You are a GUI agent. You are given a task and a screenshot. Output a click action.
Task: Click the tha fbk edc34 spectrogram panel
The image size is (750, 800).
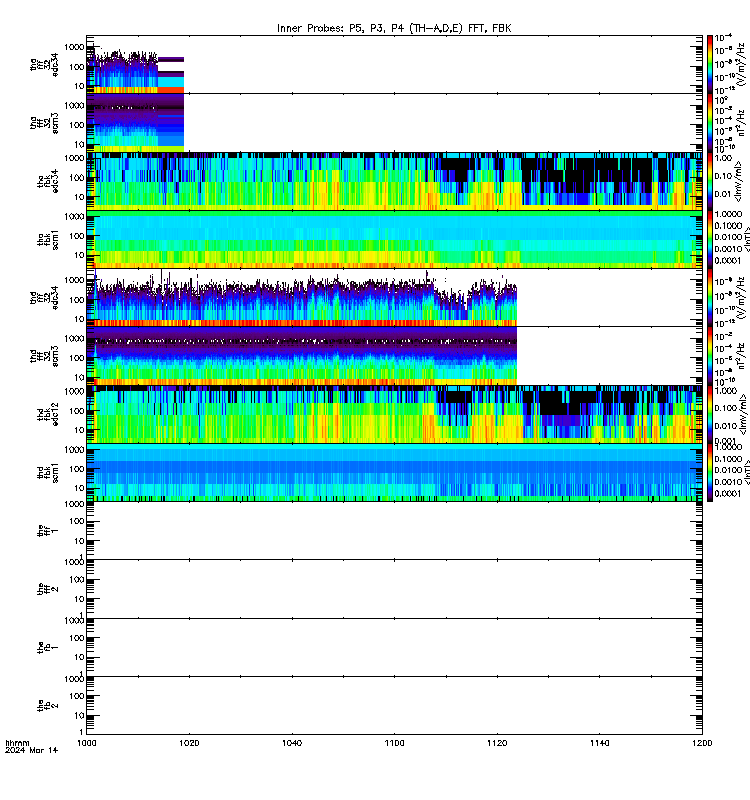394,181
